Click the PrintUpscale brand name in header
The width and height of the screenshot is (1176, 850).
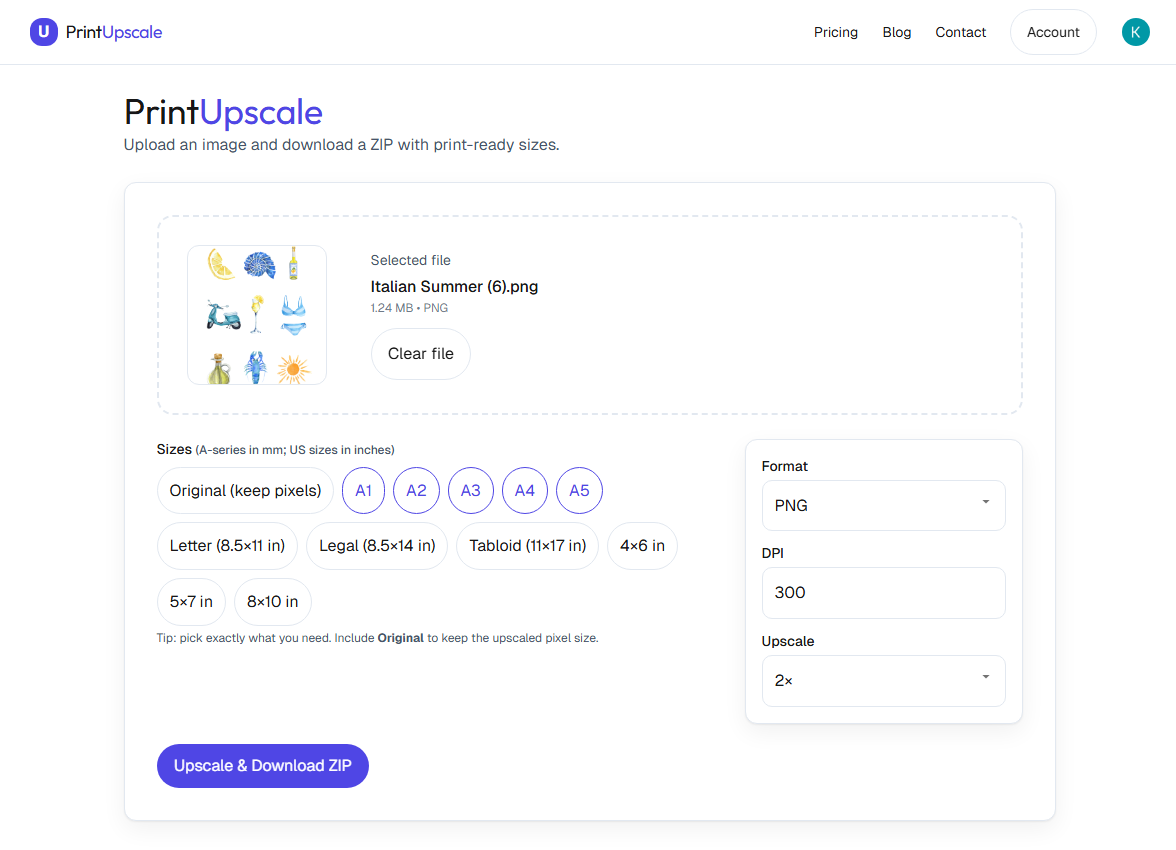tap(114, 32)
